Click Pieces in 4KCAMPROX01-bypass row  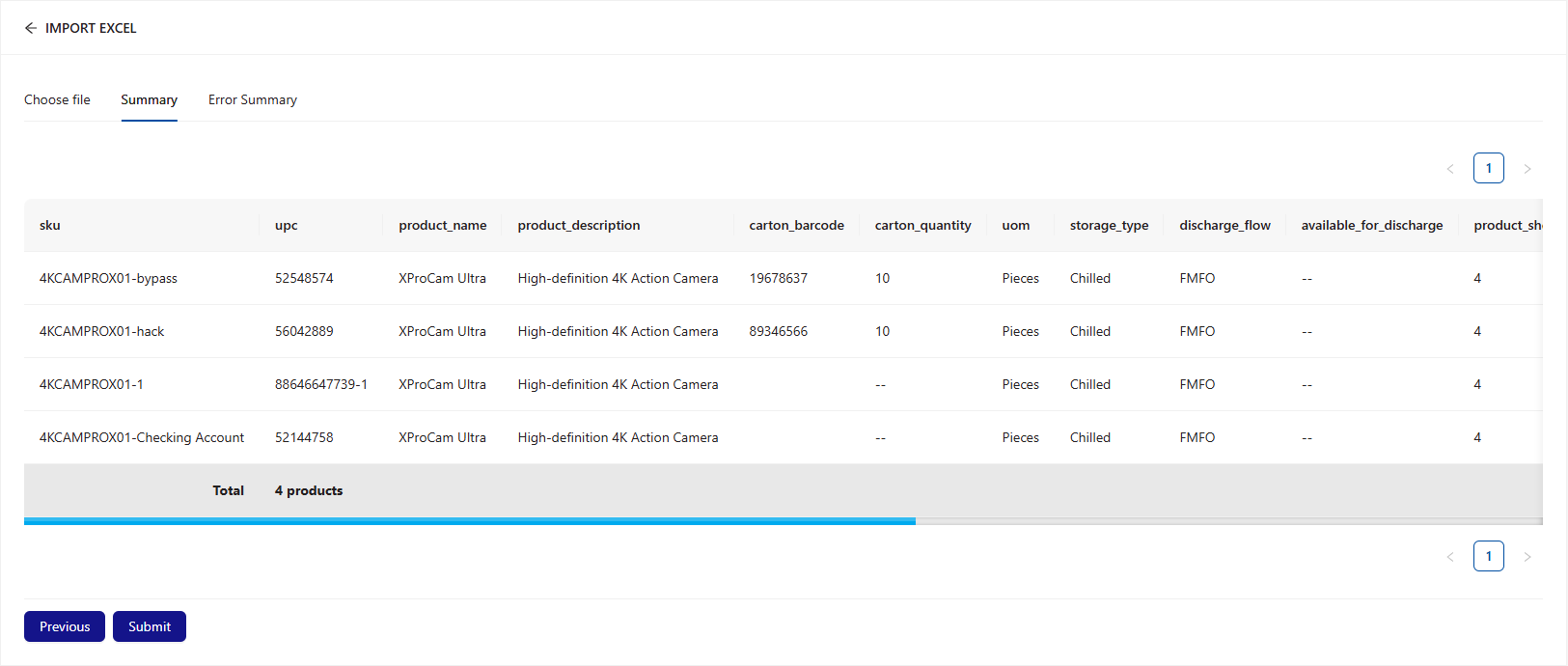[x=1021, y=278]
